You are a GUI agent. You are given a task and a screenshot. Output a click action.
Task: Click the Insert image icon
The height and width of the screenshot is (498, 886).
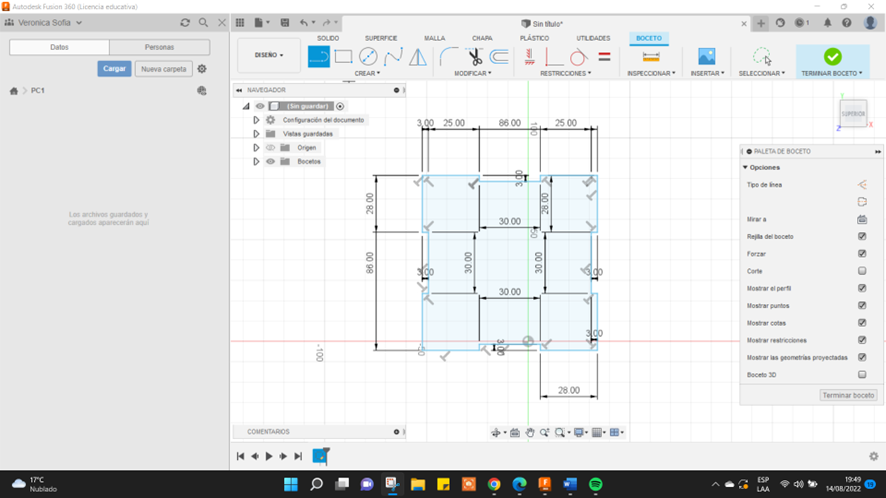point(706,57)
